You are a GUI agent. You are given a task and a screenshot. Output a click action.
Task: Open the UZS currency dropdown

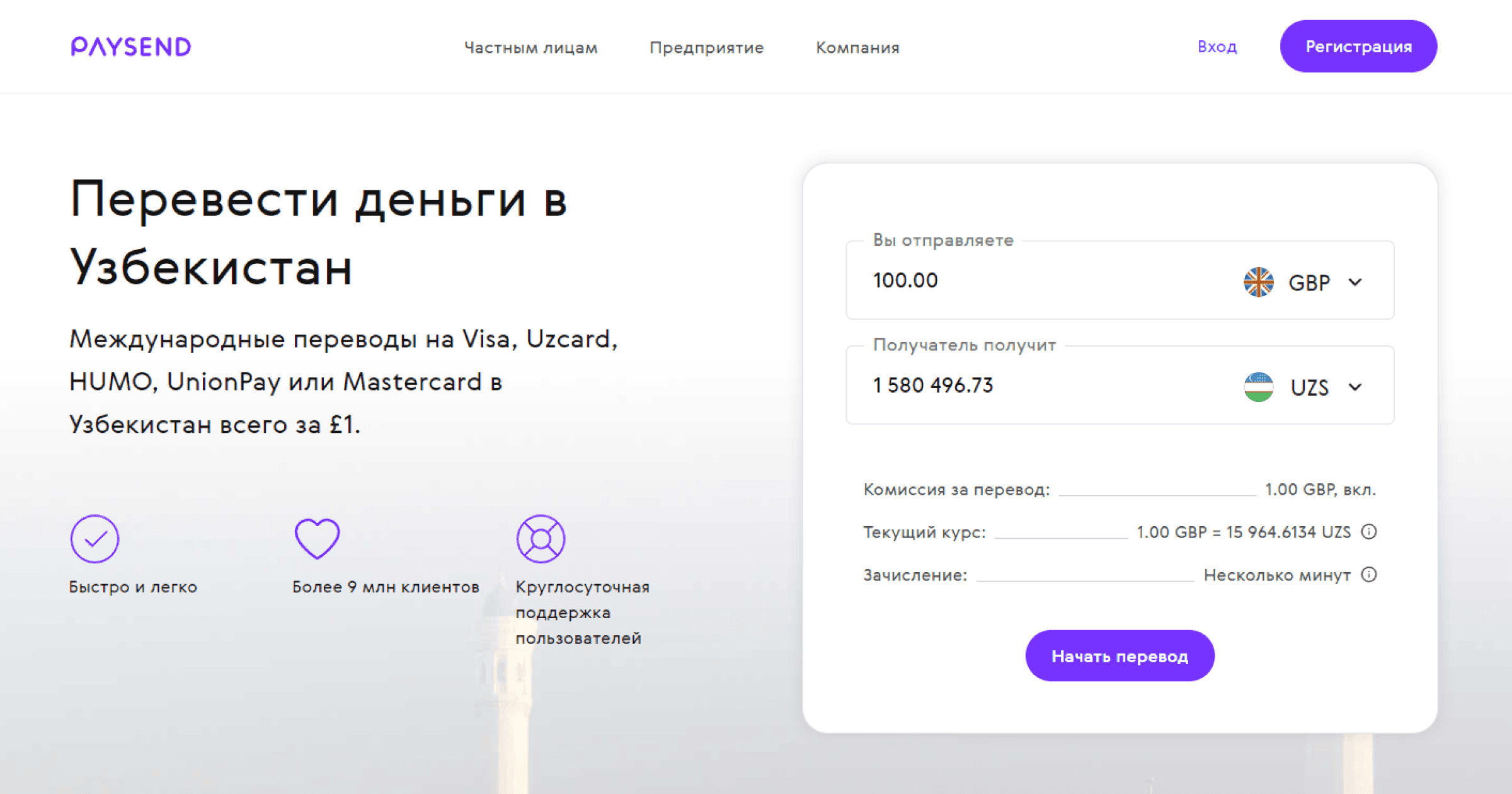[1304, 387]
